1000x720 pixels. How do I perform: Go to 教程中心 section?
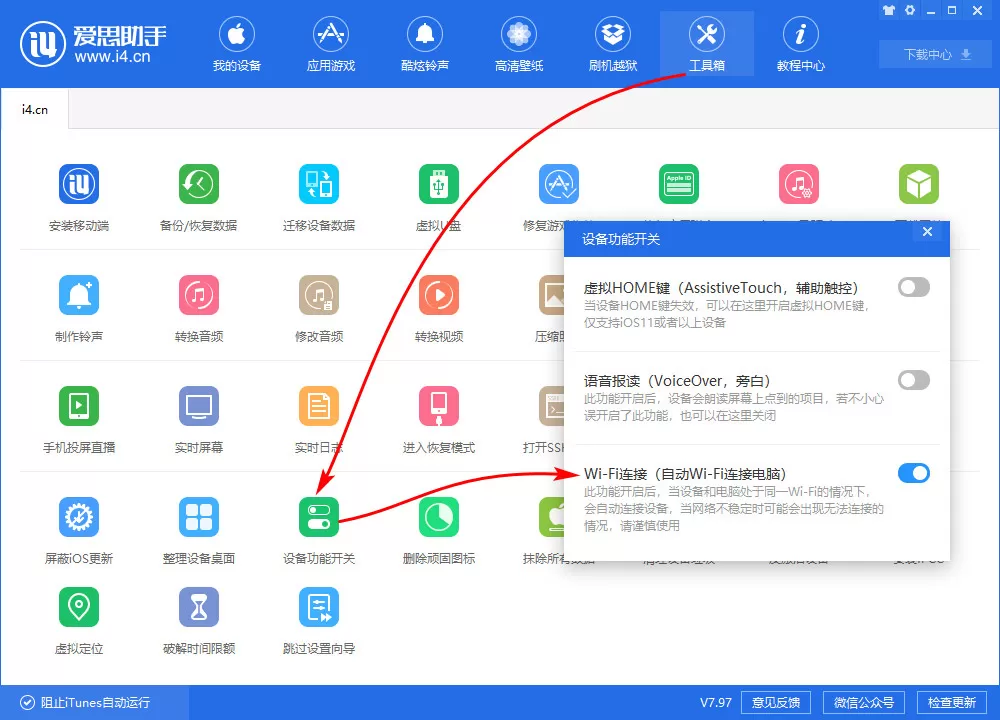tap(800, 44)
